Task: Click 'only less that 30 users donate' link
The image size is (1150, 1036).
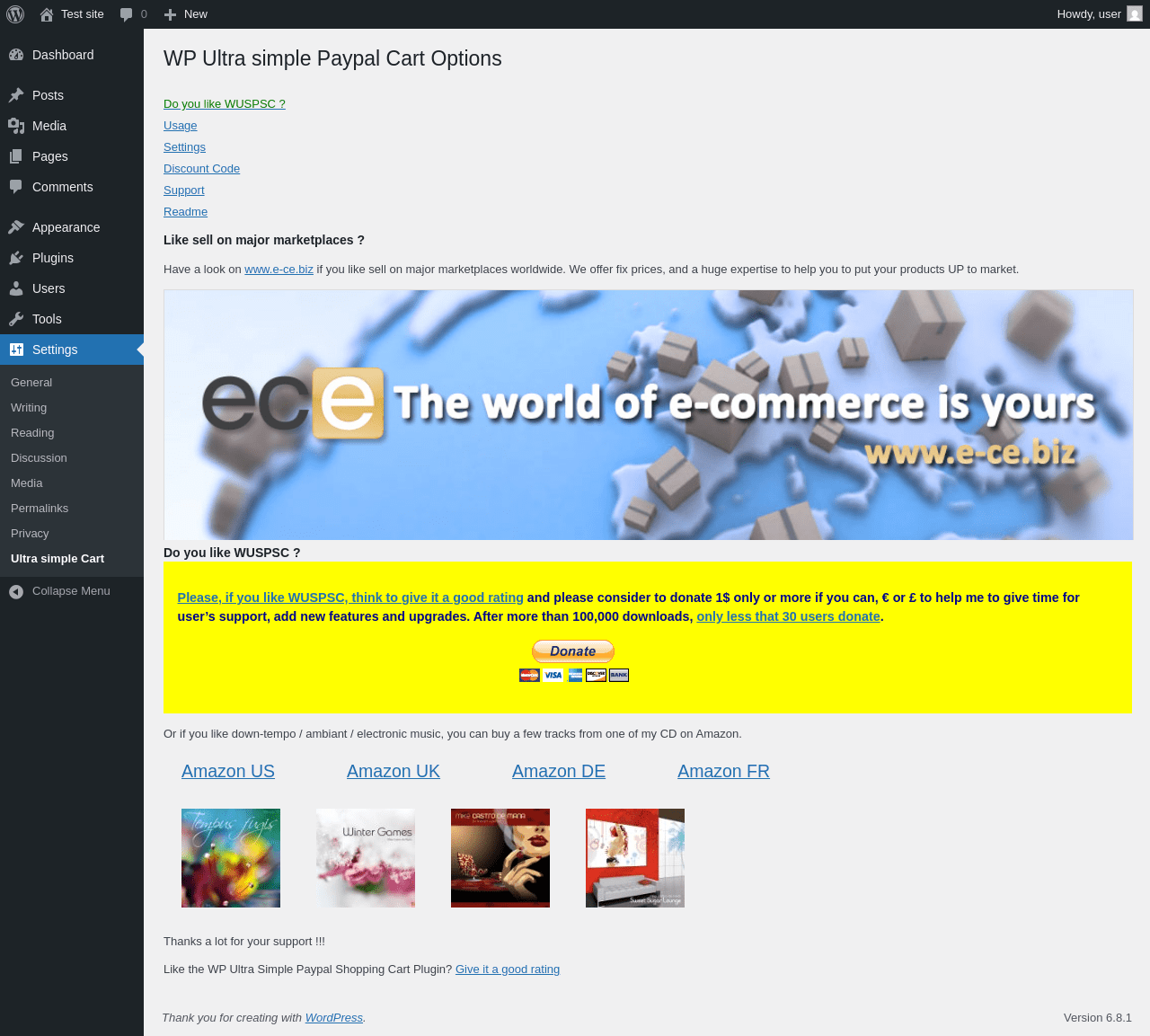Action: [x=788, y=616]
